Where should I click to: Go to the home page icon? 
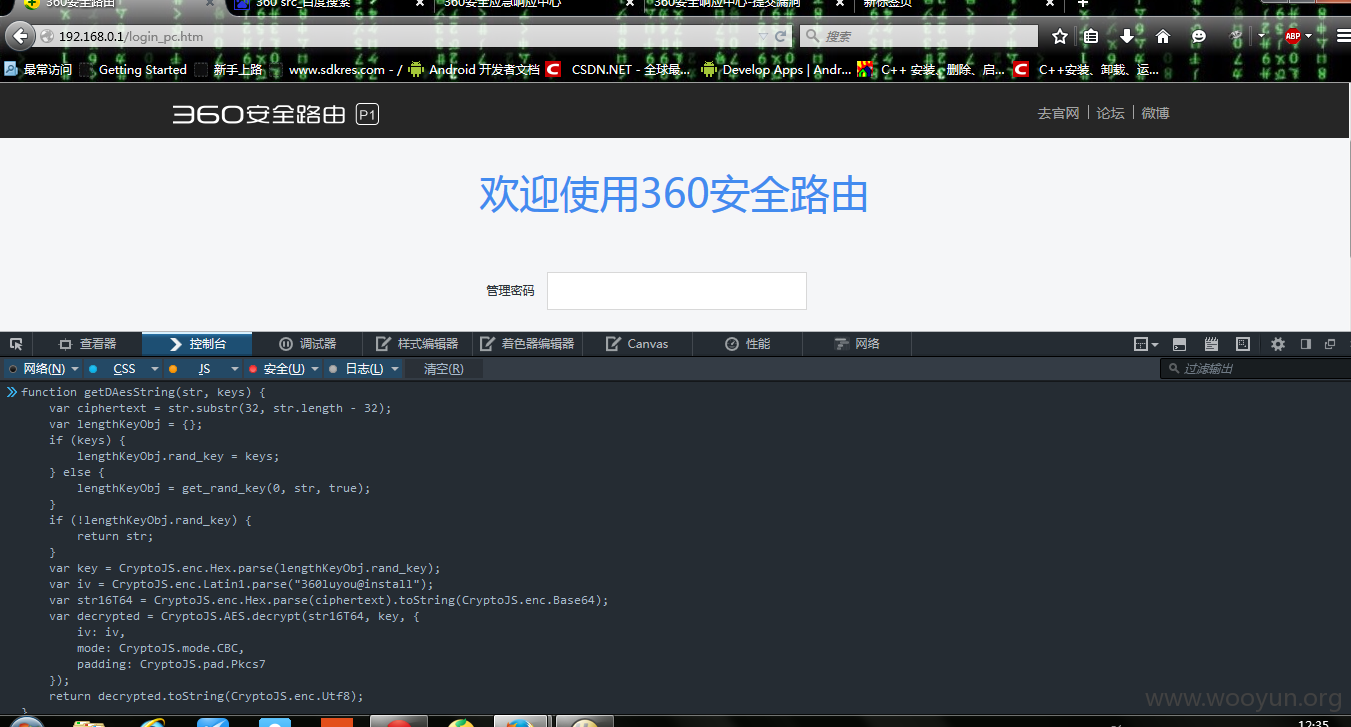click(x=1162, y=36)
